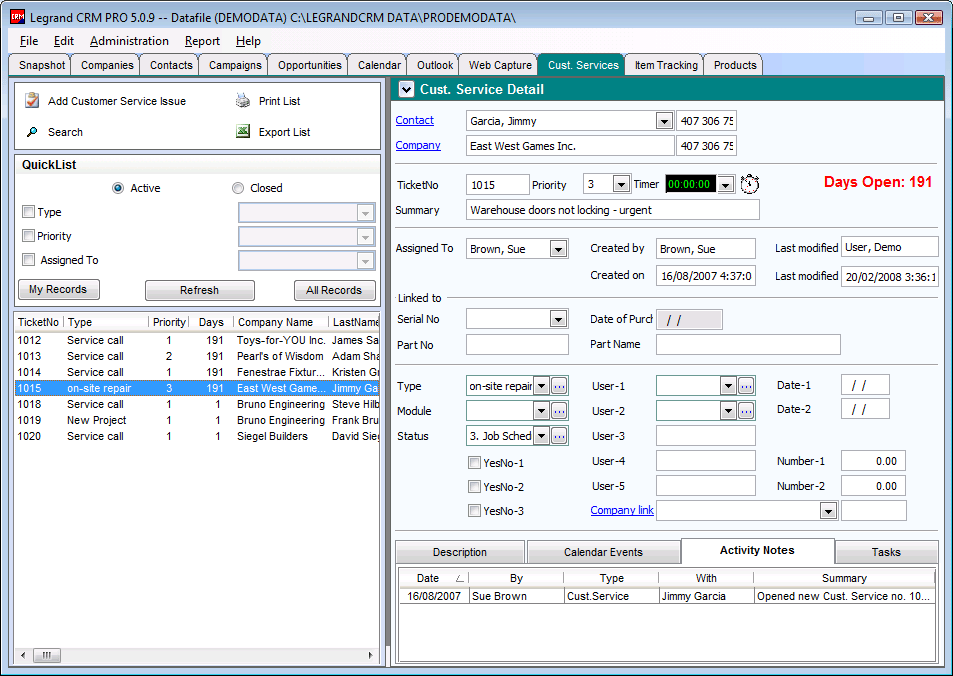Open the Status field ellipsis lookup button
The height and width of the screenshot is (676, 953).
pos(559,436)
